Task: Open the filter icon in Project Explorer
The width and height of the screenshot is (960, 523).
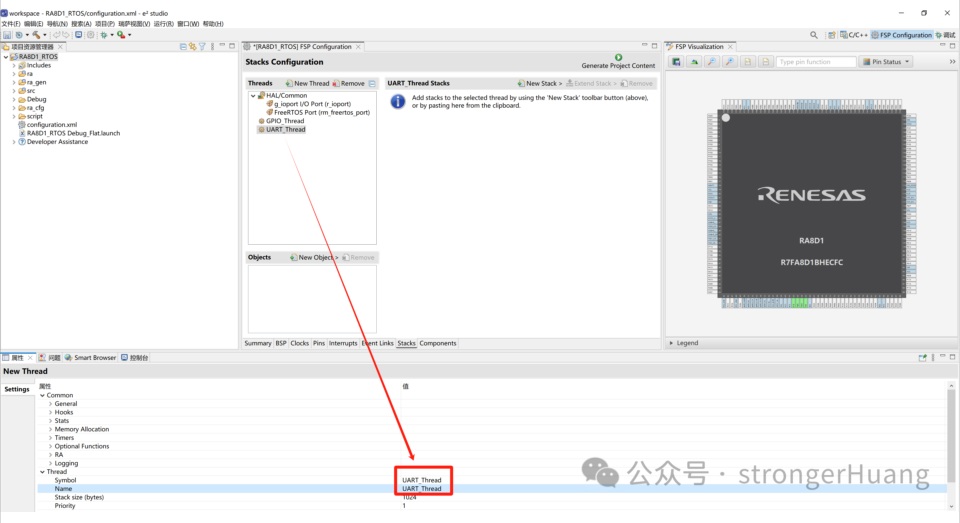Action: 202,47
